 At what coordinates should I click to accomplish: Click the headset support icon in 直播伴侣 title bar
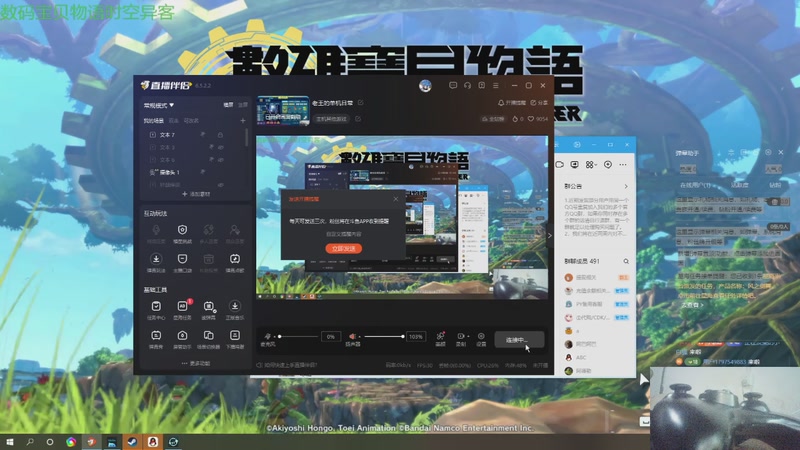(467, 86)
